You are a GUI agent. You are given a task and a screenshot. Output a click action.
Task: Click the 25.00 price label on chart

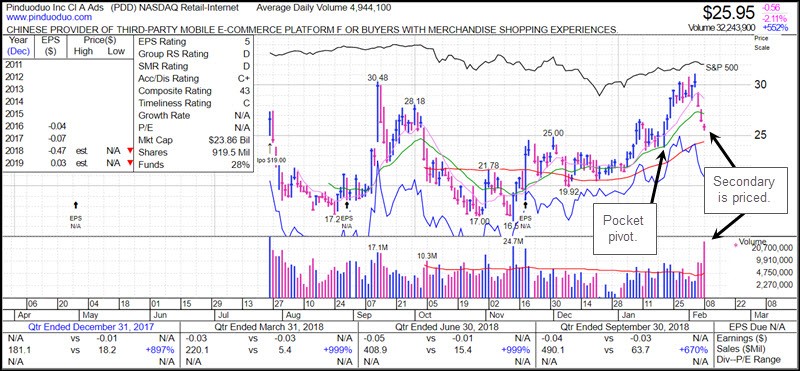553,133
